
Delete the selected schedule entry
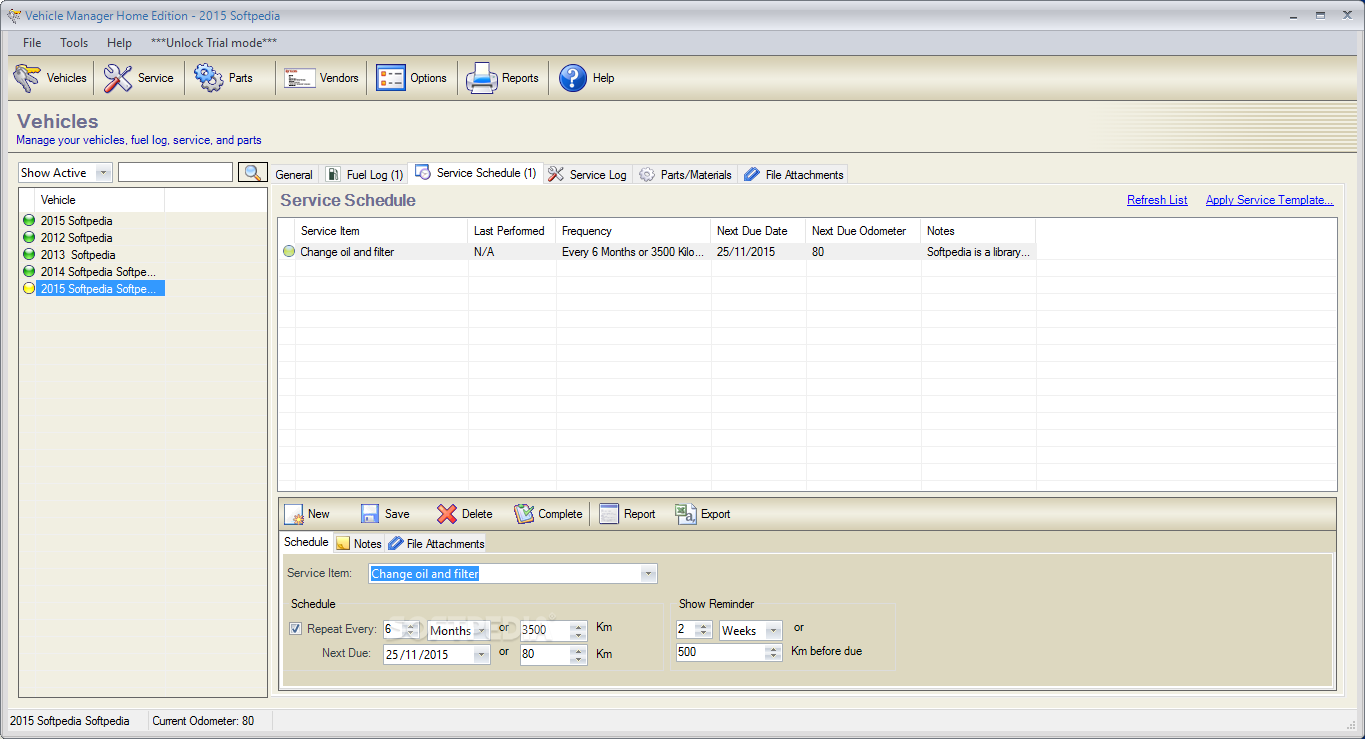[465, 514]
